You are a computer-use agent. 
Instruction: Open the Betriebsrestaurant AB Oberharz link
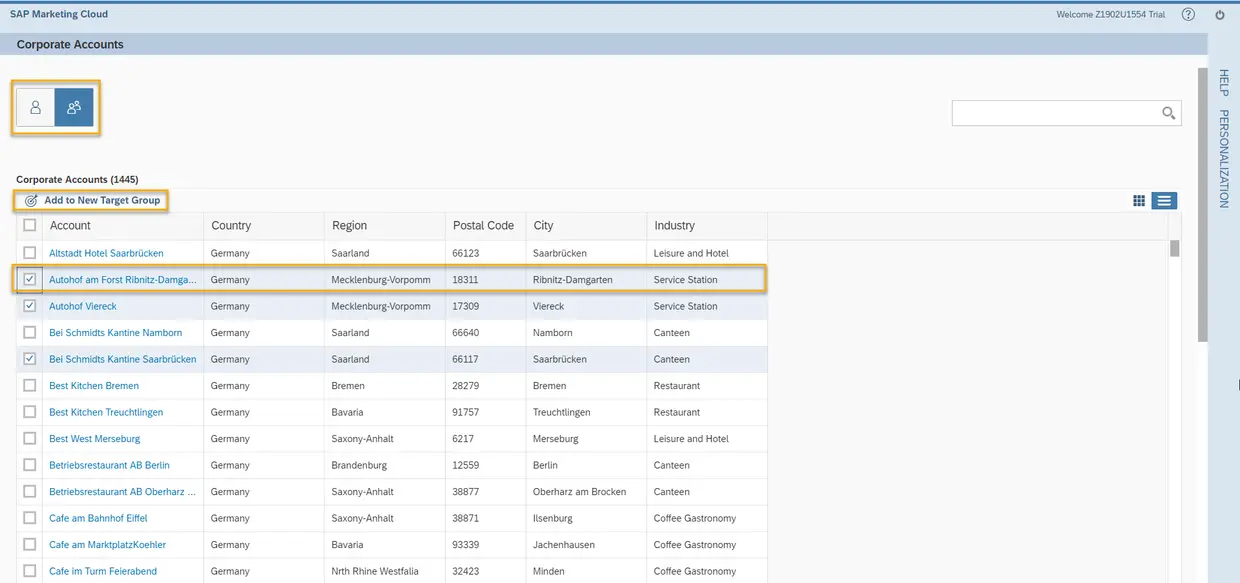pos(123,492)
